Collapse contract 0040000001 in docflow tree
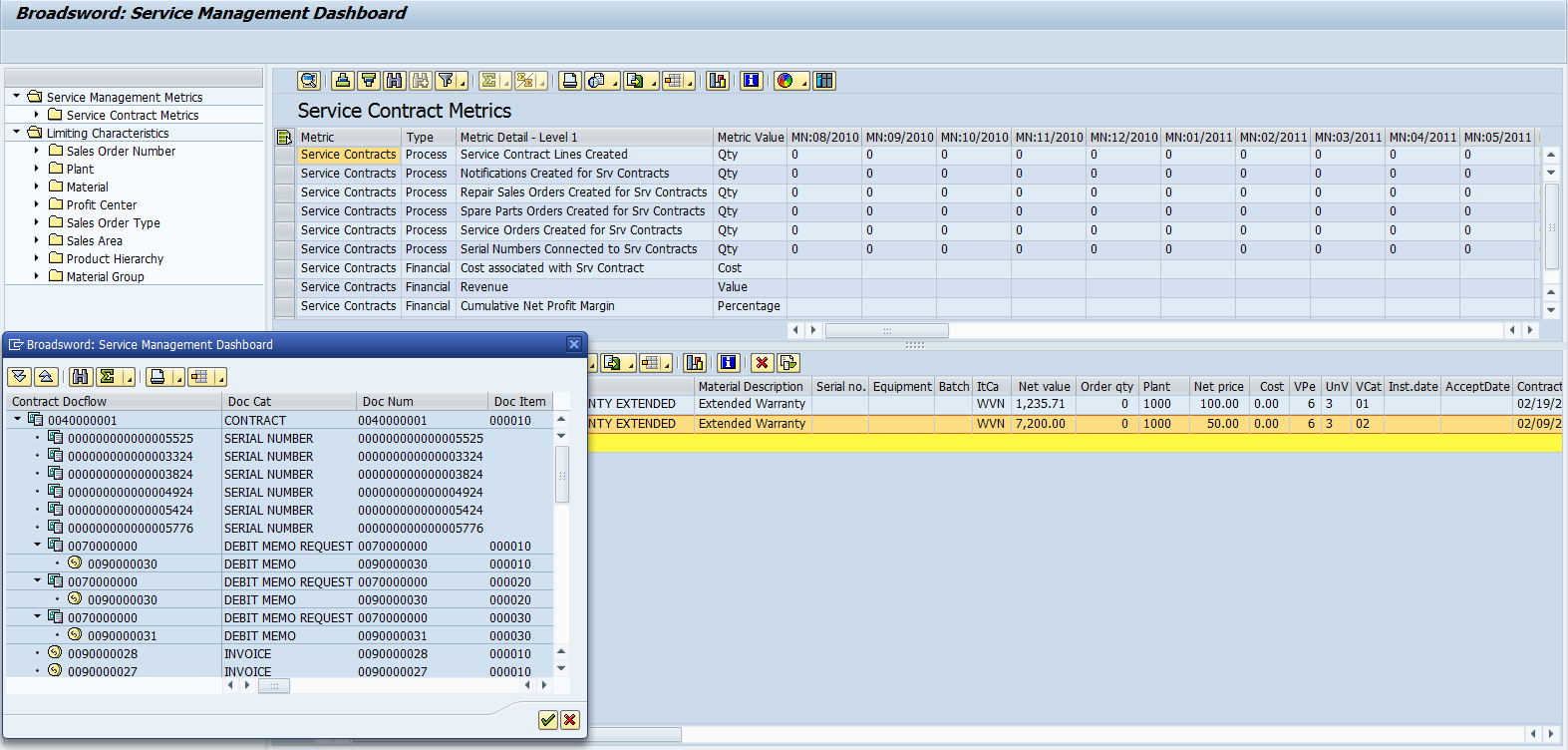This screenshot has width=1568, height=750. coord(17,420)
